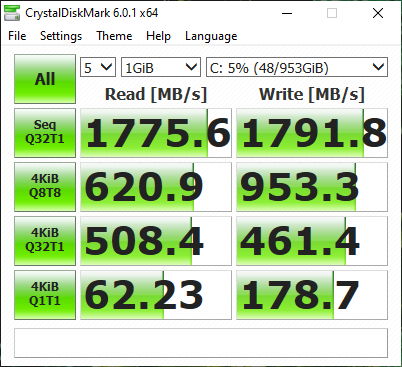
Task: Open the Theme menu
Action: 114,36
